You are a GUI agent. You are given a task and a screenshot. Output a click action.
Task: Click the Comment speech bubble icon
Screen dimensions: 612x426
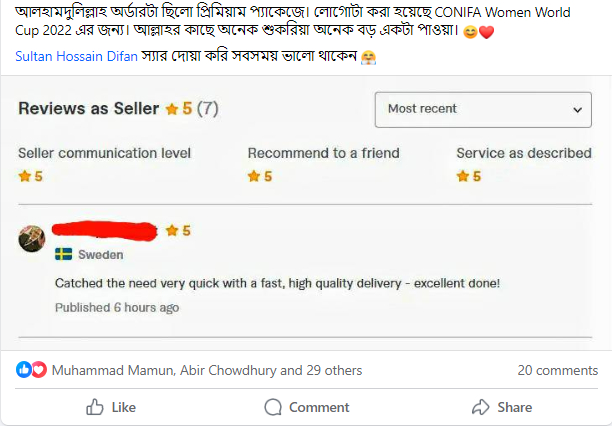pyautogui.click(x=273, y=407)
